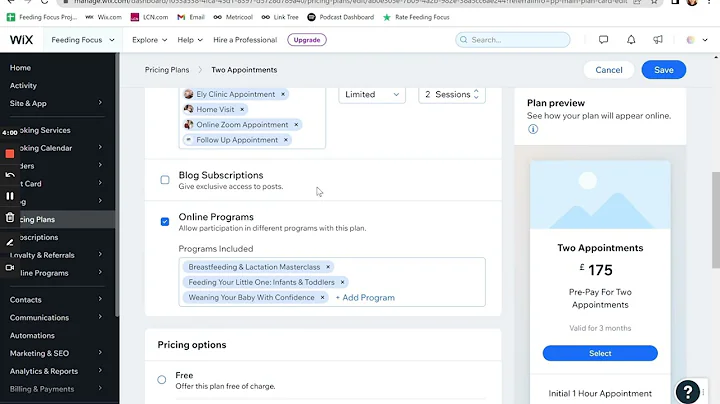Open the Email bookmark
720x404 pixels.
(x=191, y=17)
